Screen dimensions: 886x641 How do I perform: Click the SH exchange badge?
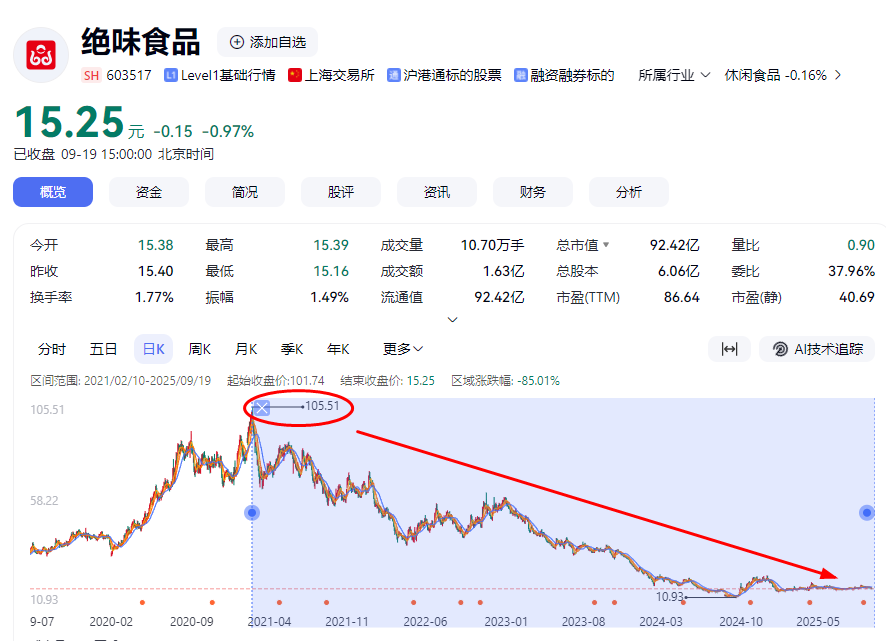[91, 75]
